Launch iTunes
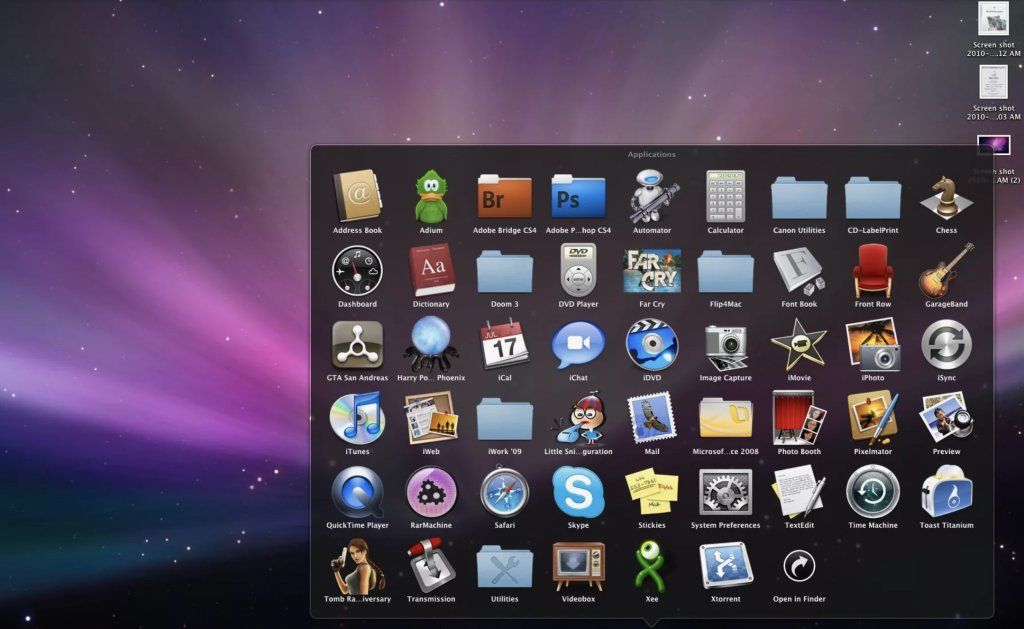 357,418
